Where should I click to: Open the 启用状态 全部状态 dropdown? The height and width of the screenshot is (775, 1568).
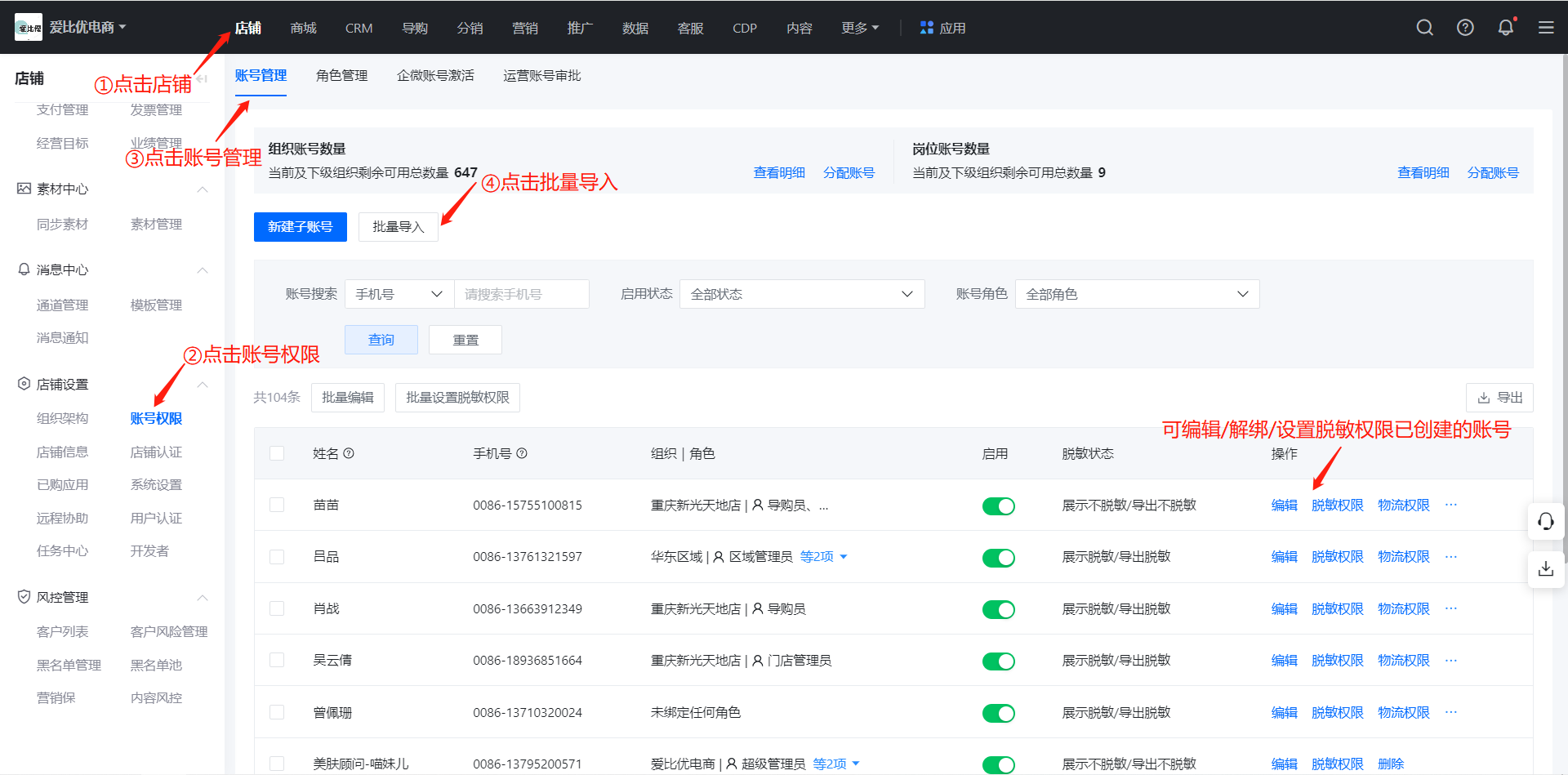tap(802, 294)
